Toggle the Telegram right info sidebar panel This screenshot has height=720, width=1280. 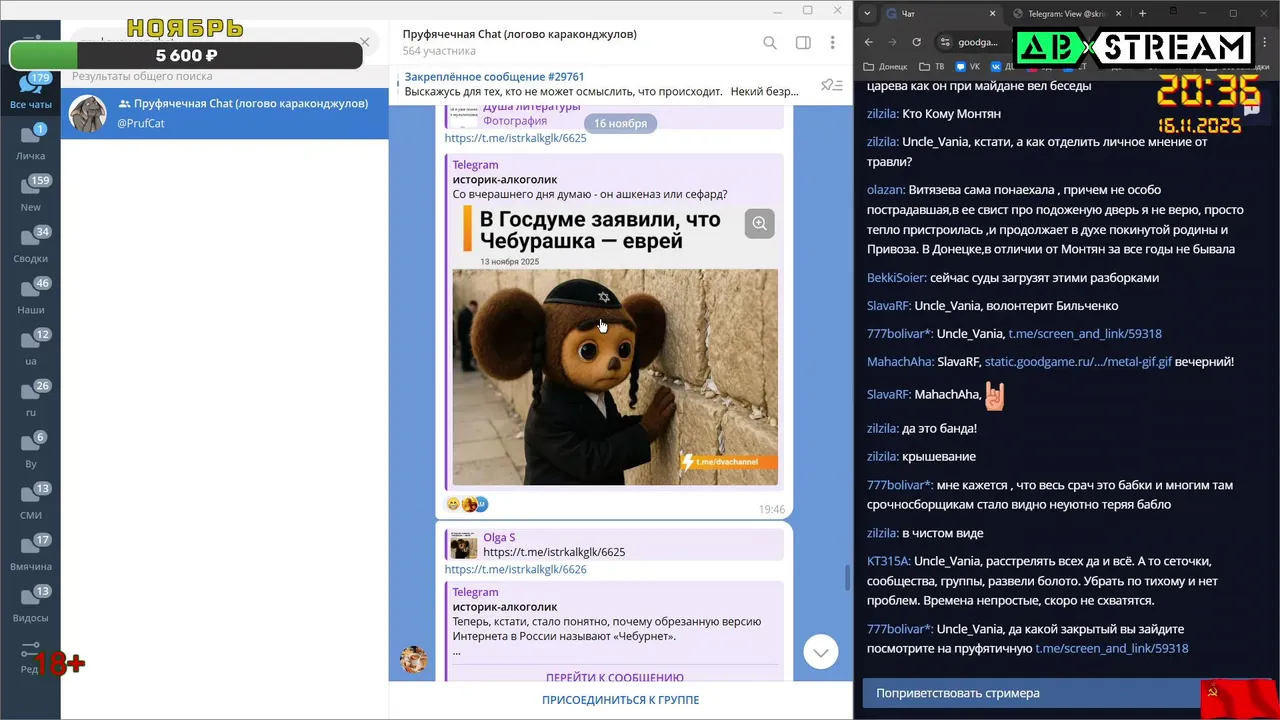[x=803, y=43]
